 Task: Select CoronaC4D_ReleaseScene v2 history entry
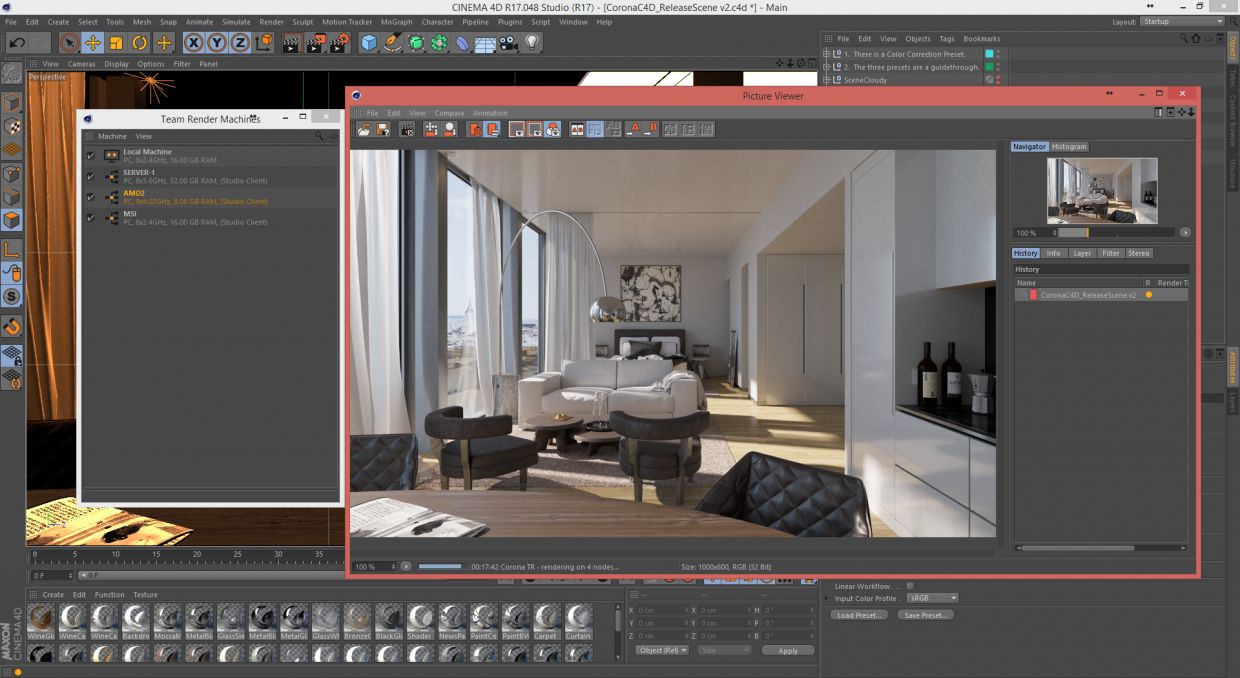pyautogui.click(x=1101, y=295)
